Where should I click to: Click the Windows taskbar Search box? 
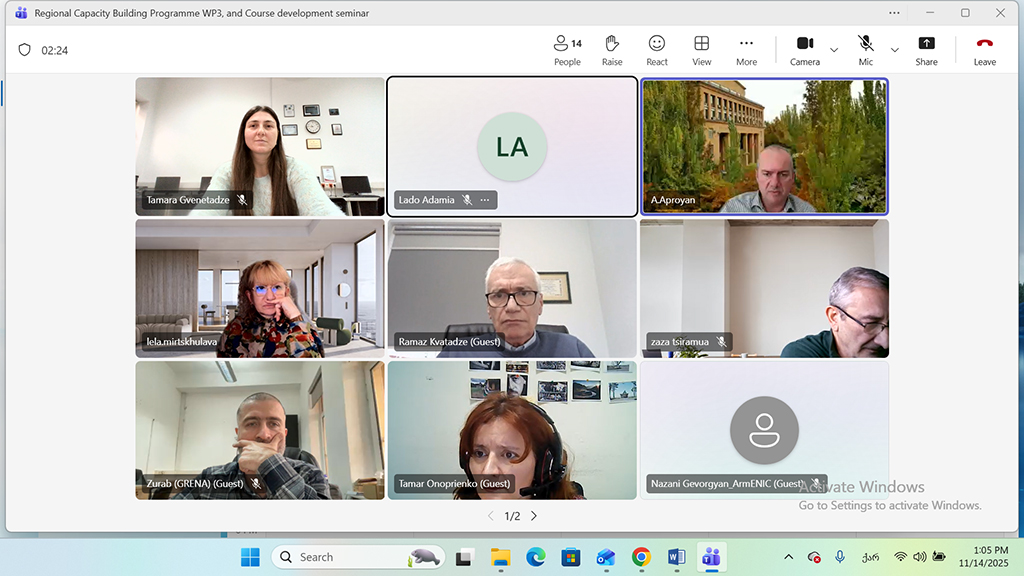tap(342, 557)
